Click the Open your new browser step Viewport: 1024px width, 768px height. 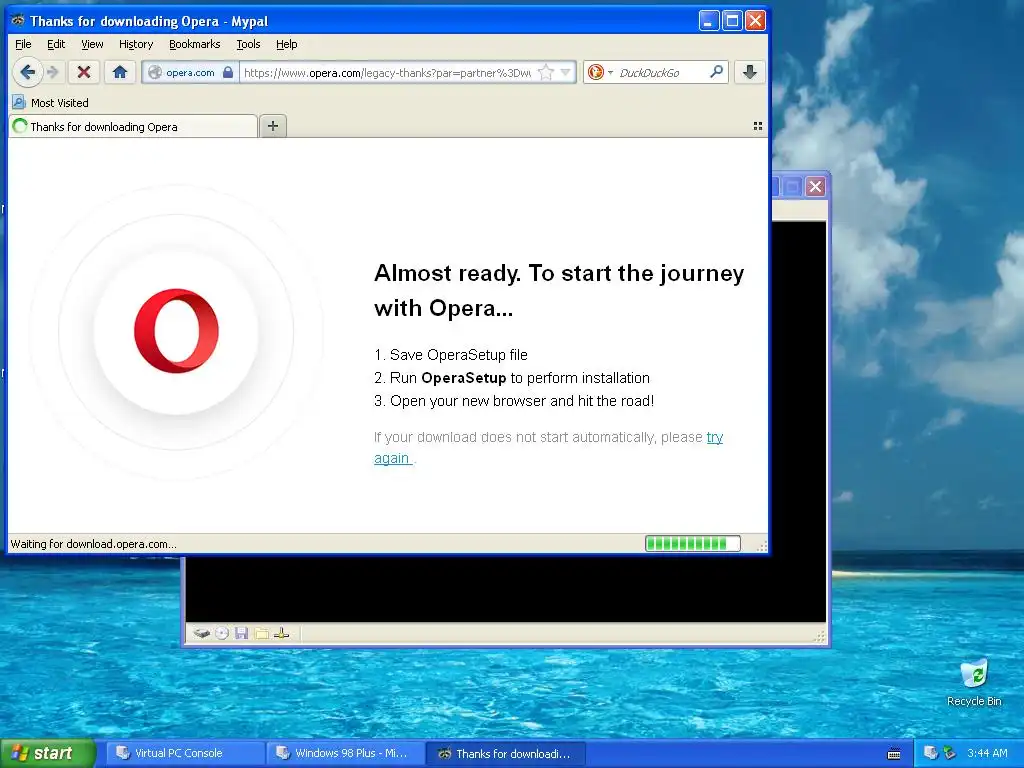pyautogui.click(x=514, y=400)
